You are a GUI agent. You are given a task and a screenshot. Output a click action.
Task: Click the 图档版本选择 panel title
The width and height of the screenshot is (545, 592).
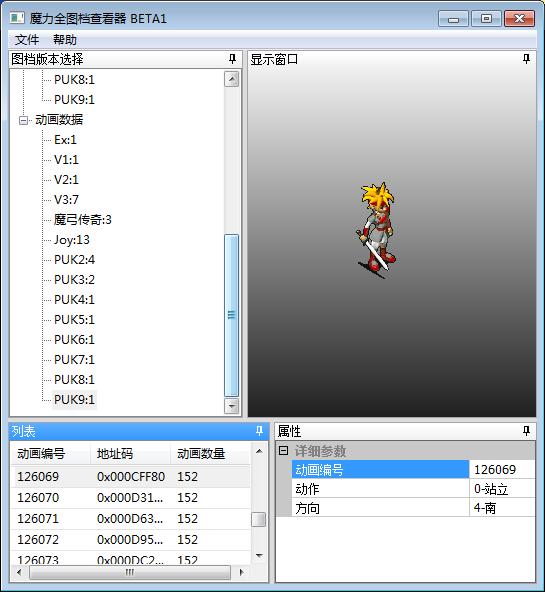(47, 59)
